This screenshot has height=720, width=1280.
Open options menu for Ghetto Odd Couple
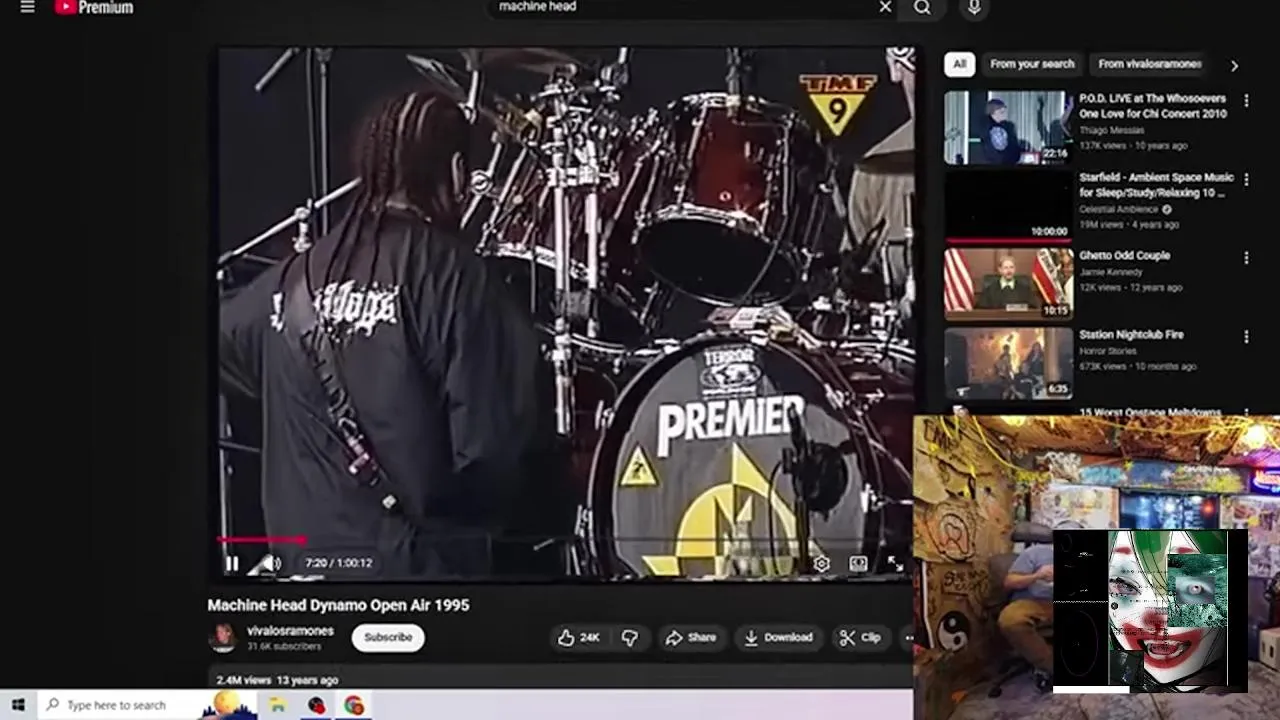[x=1246, y=258]
